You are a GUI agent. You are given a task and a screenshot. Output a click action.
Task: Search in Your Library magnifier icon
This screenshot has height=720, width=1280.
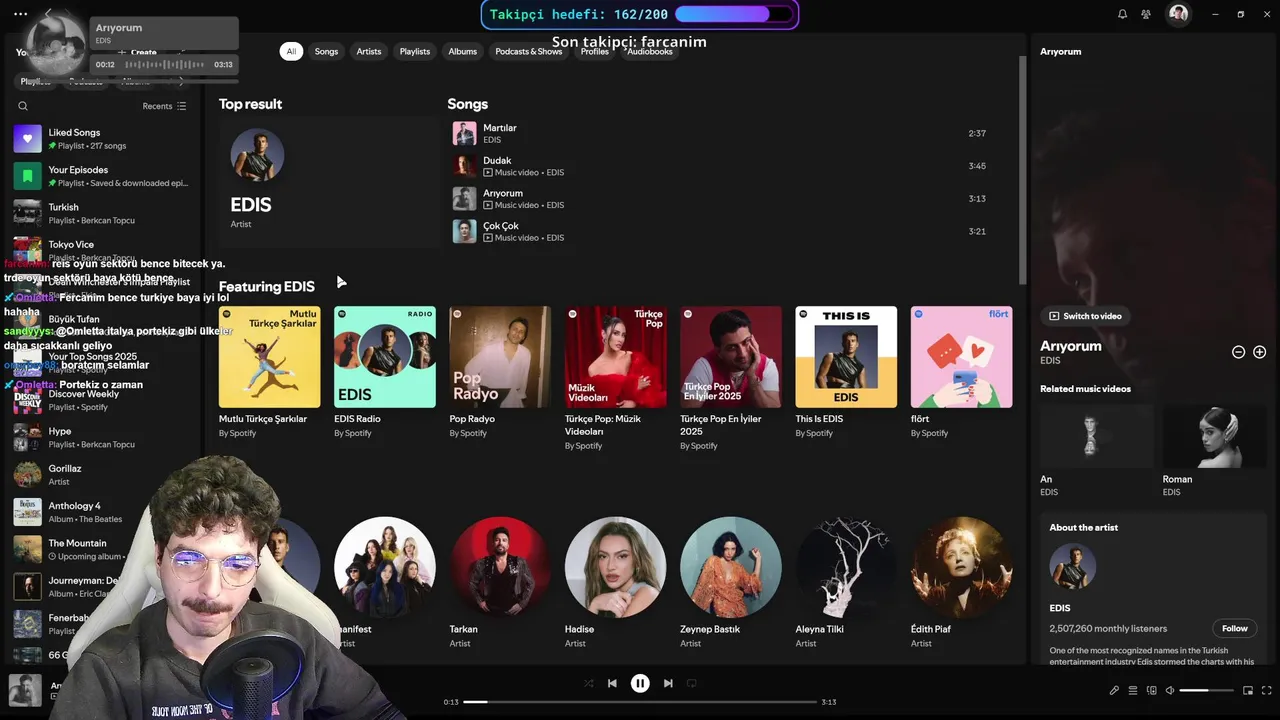(23, 106)
